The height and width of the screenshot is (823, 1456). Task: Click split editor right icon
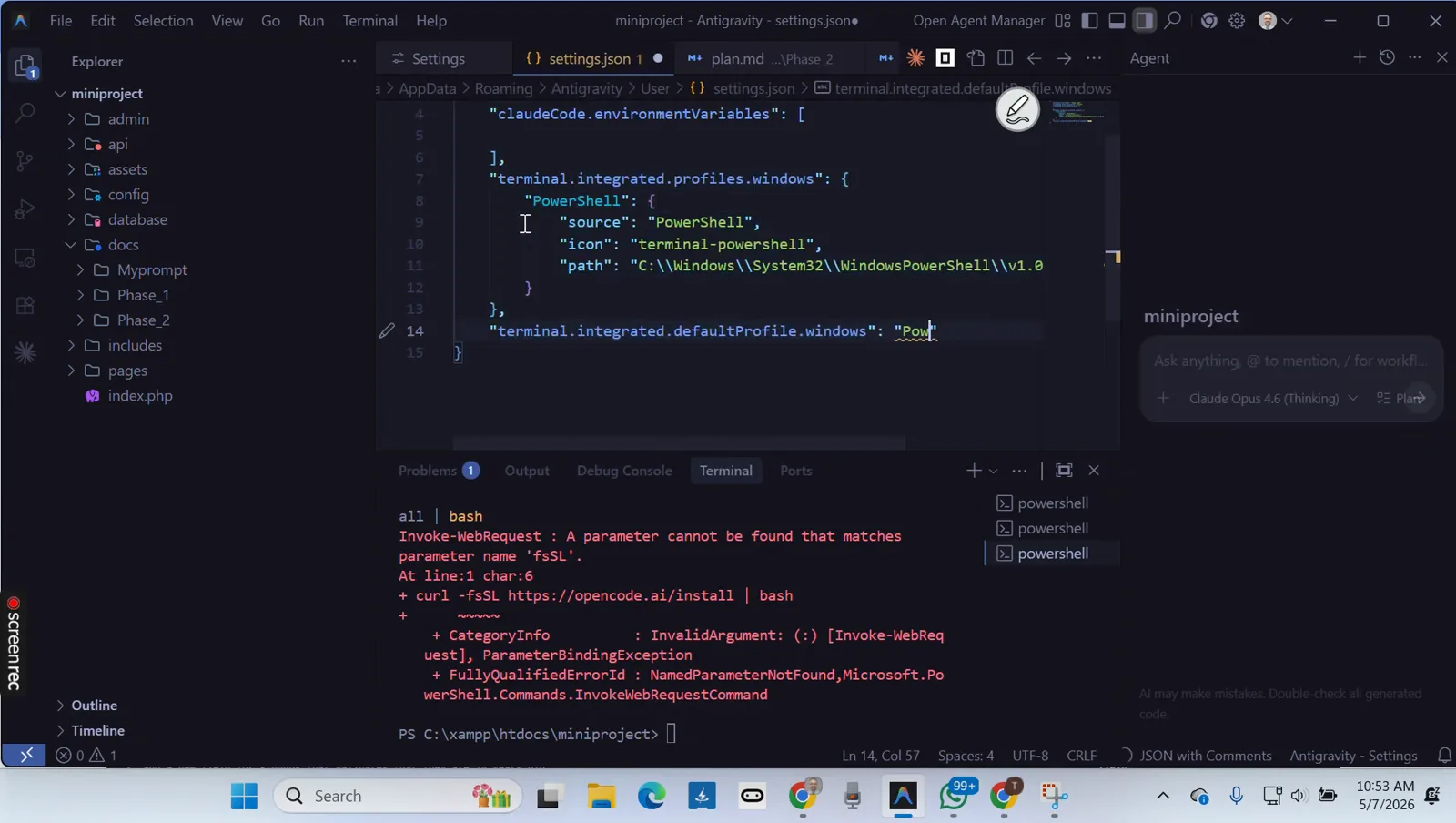point(1005,58)
